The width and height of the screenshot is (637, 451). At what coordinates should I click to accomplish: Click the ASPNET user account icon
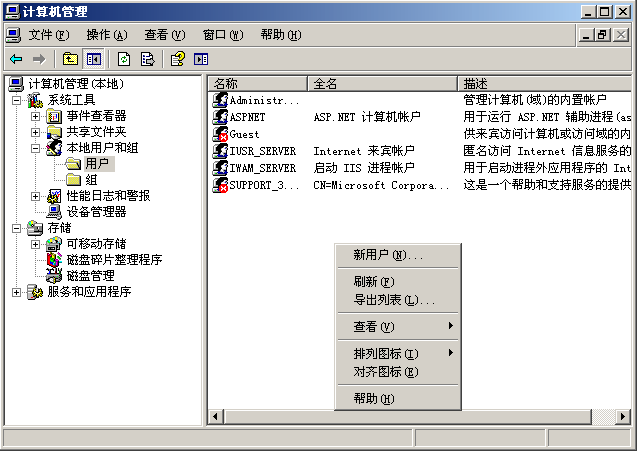[220, 117]
